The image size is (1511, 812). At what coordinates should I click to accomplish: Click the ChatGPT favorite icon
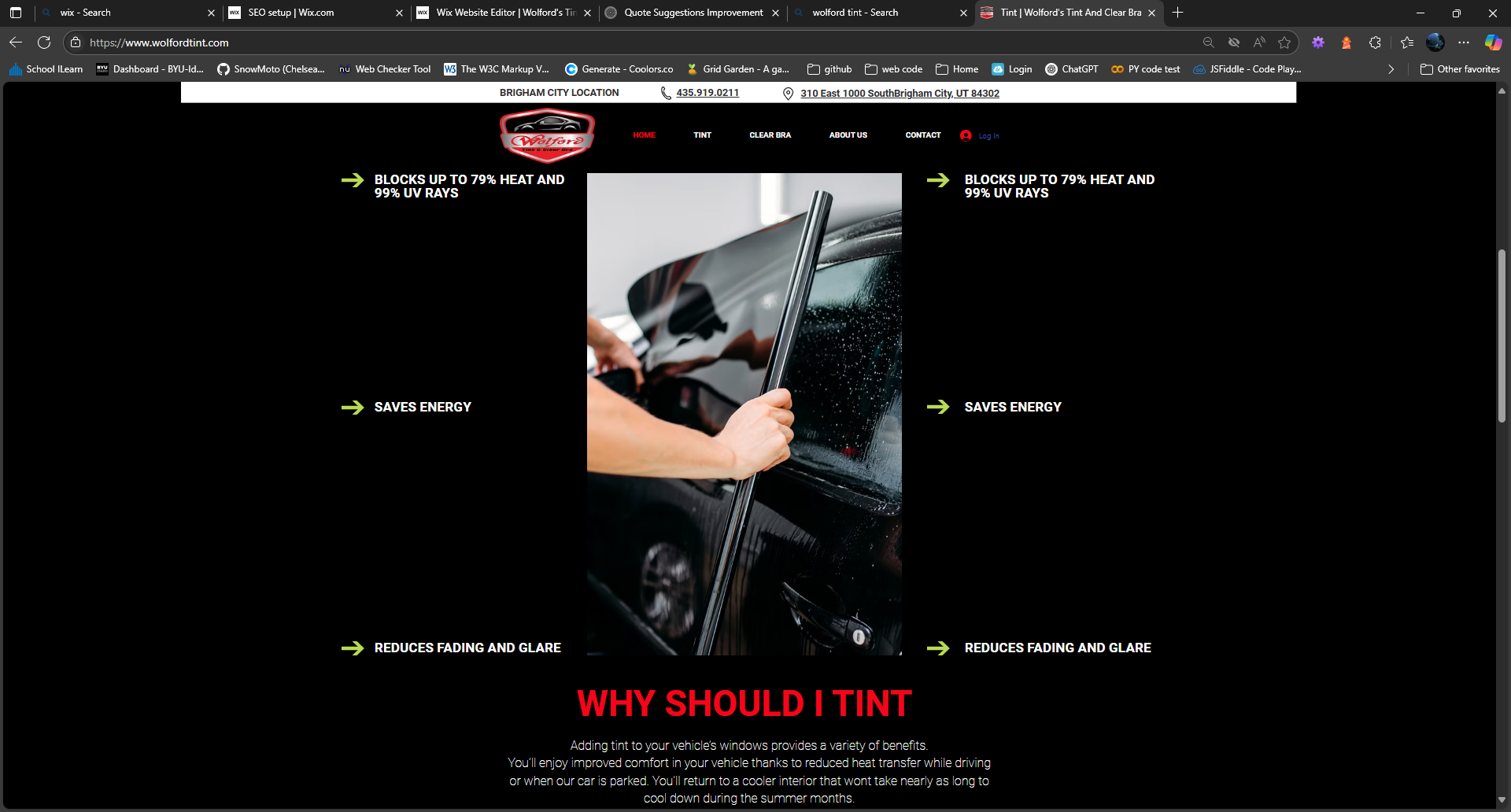click(x=1052, y=69)
